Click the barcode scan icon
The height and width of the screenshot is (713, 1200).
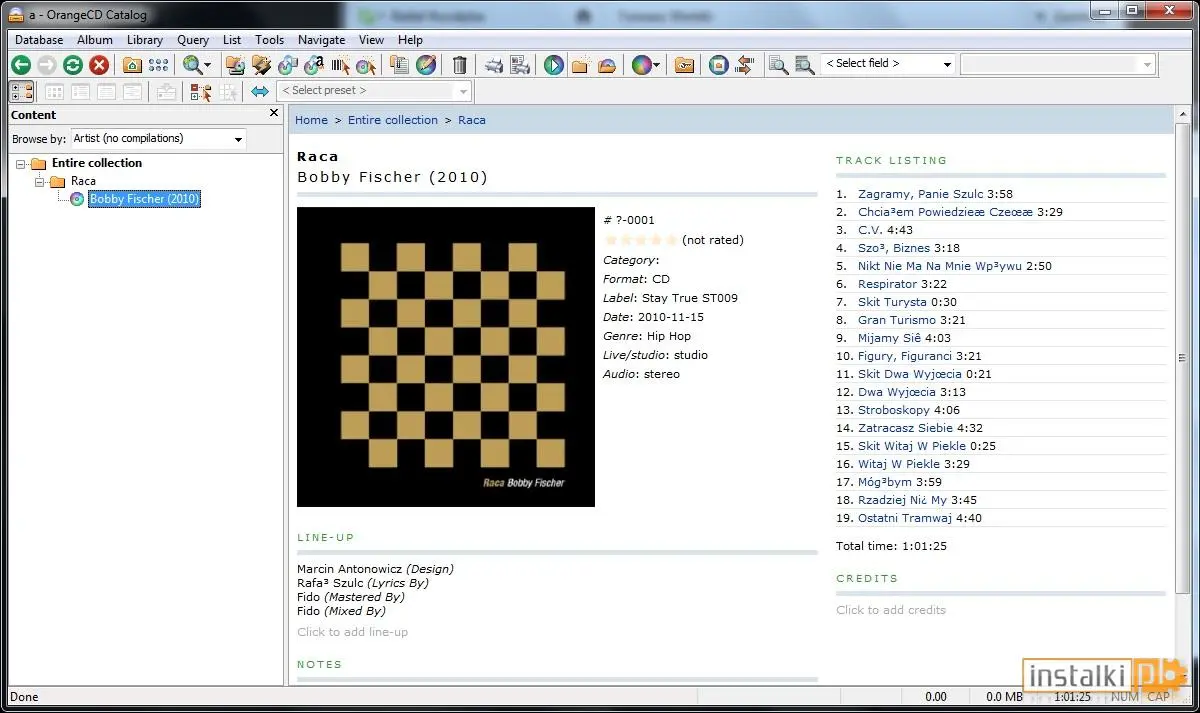pos(340,65)
